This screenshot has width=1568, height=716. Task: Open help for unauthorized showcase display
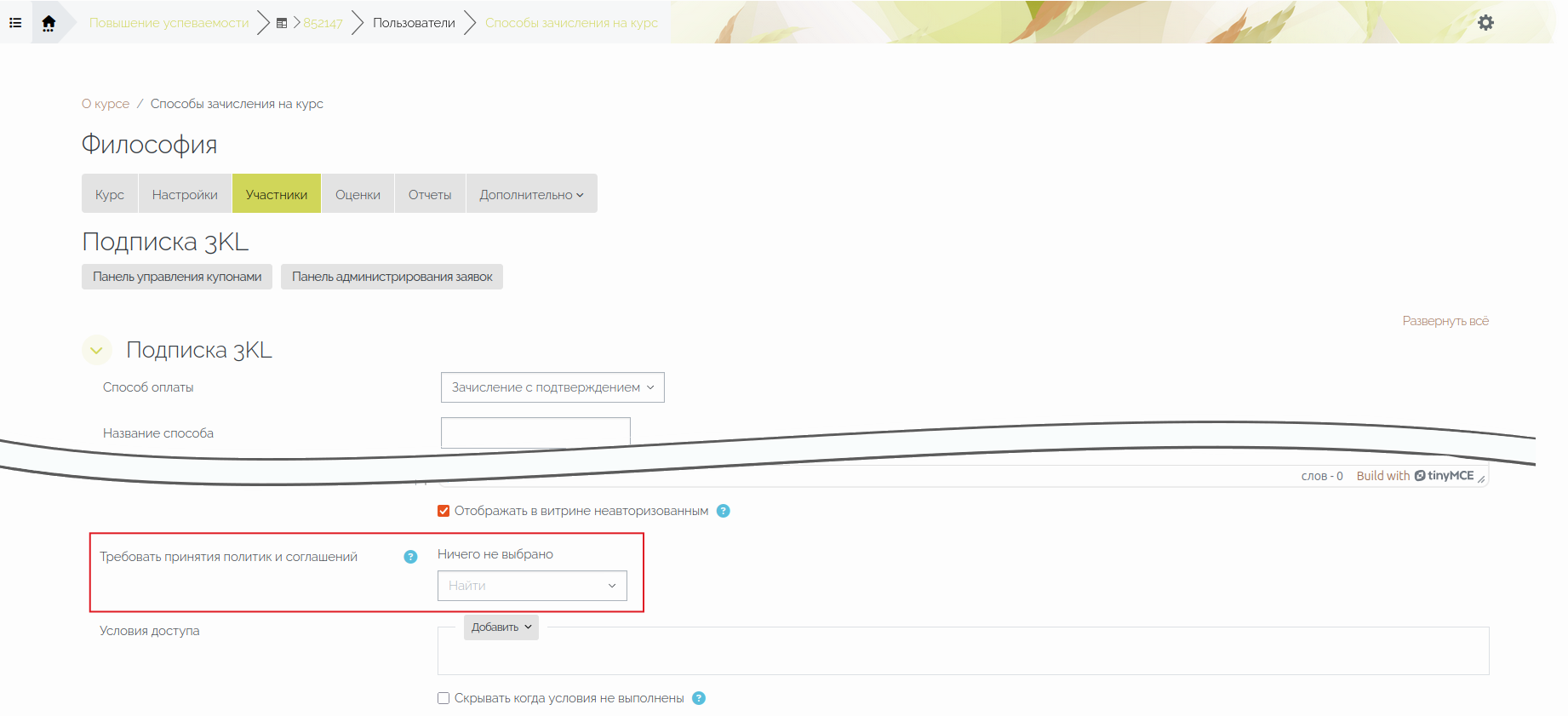tap(724, 511)
